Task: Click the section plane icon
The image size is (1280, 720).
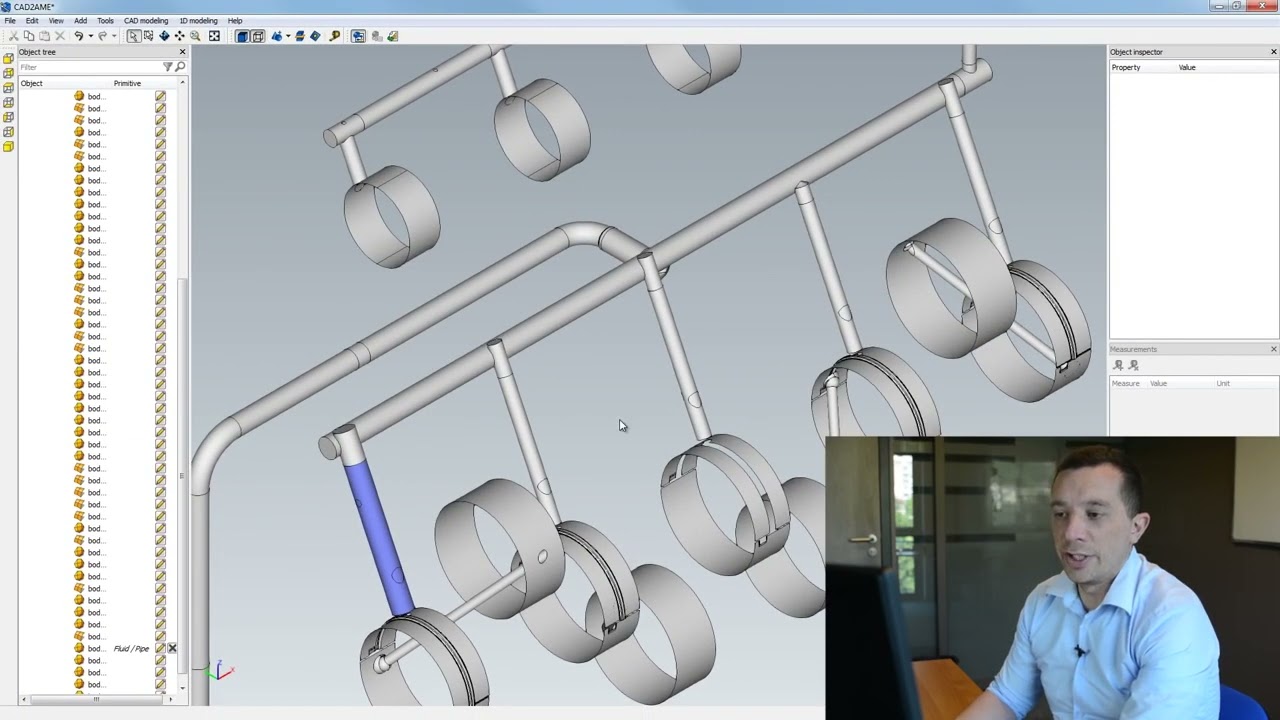Action: point(299,36)
